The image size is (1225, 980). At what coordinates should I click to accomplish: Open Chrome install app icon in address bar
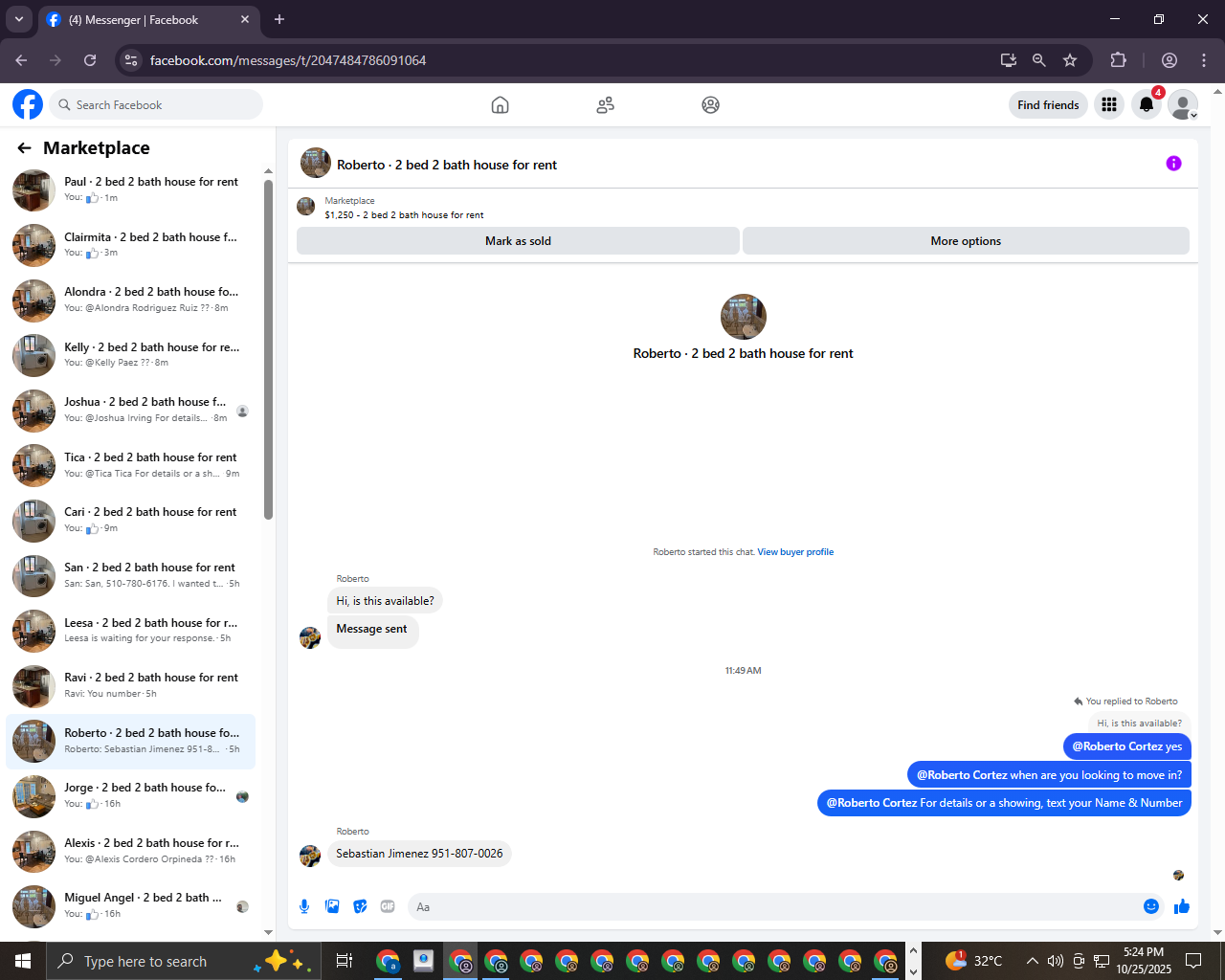(x=1009, y=60)
